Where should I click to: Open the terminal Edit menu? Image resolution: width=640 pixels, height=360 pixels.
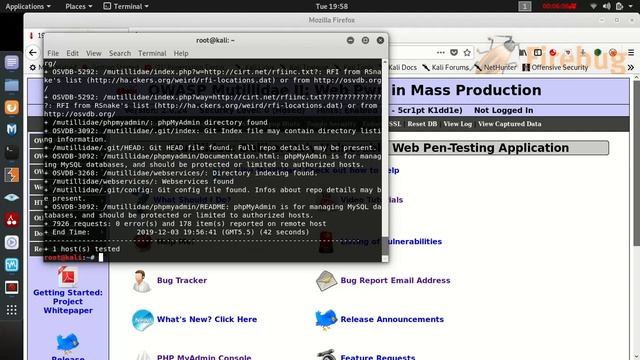click(x=72, y=53)
